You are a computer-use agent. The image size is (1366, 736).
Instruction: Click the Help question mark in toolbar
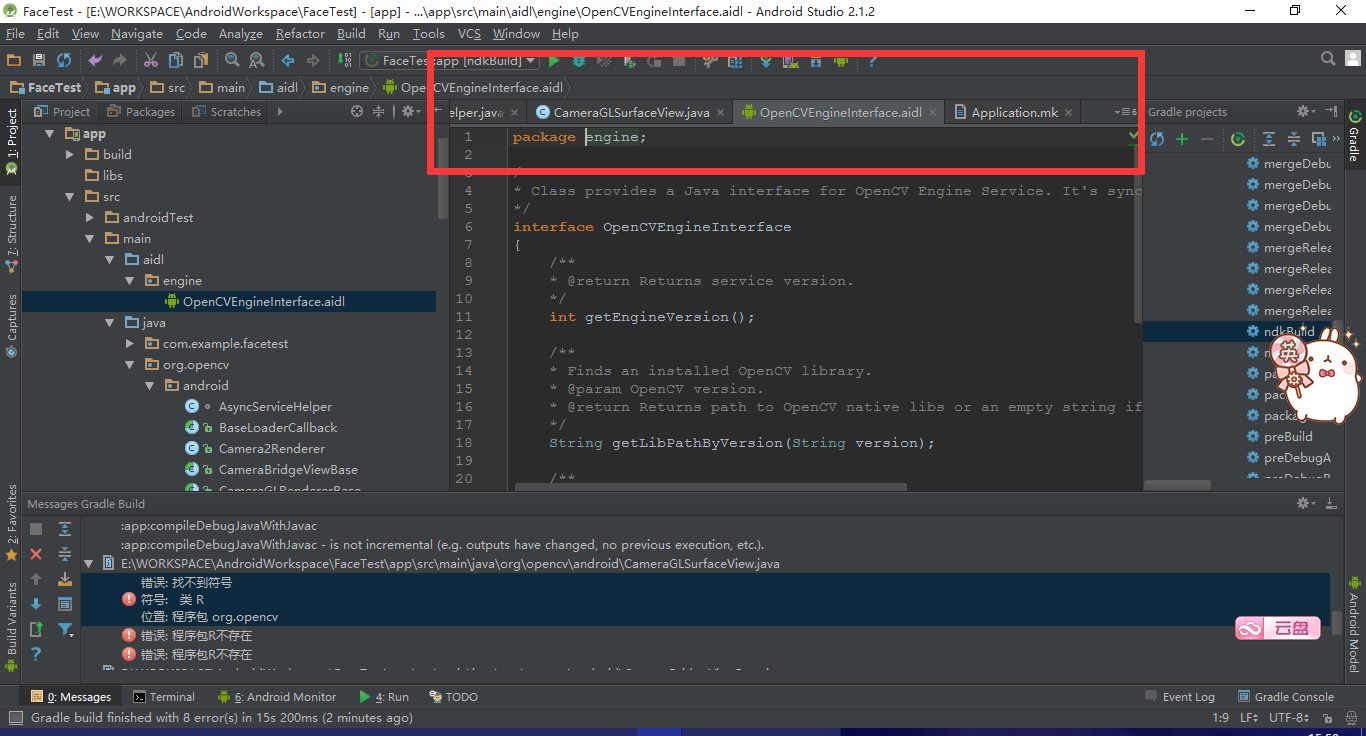(872, 61)
